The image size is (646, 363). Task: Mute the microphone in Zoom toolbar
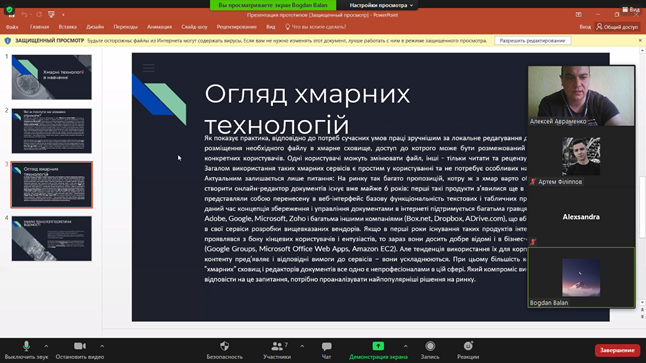pos(26,346)
